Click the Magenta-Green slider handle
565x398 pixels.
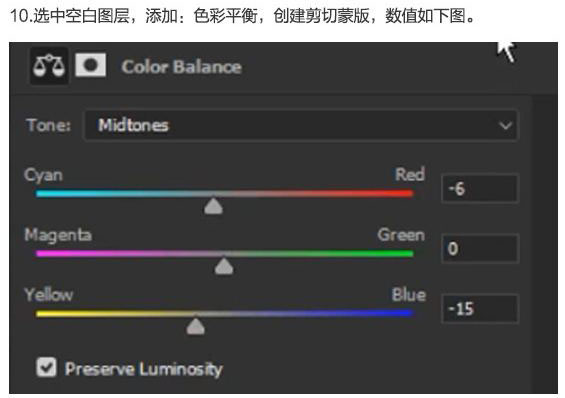(224, 267)
